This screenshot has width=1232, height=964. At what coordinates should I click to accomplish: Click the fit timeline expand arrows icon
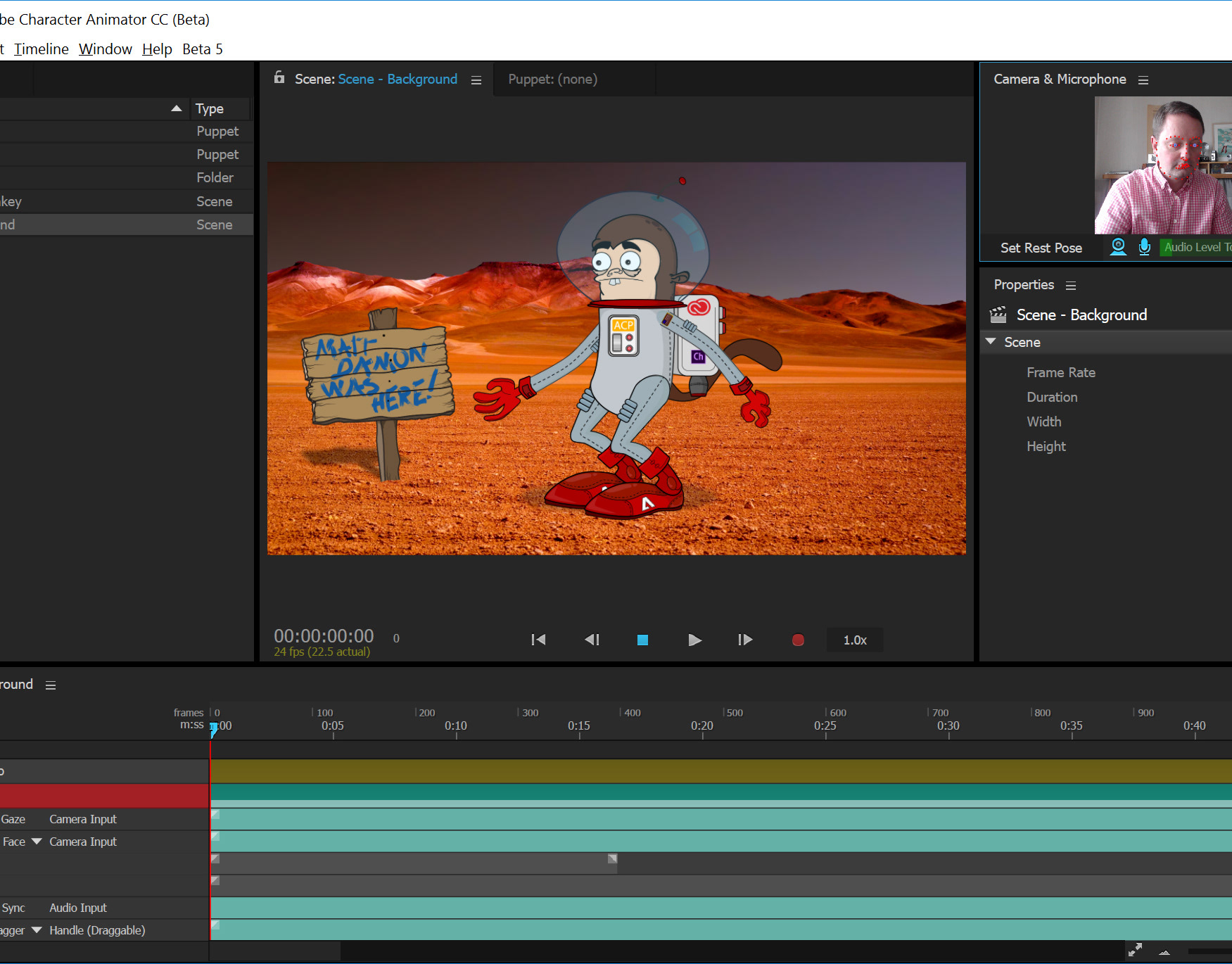[x=1135, y=950]
